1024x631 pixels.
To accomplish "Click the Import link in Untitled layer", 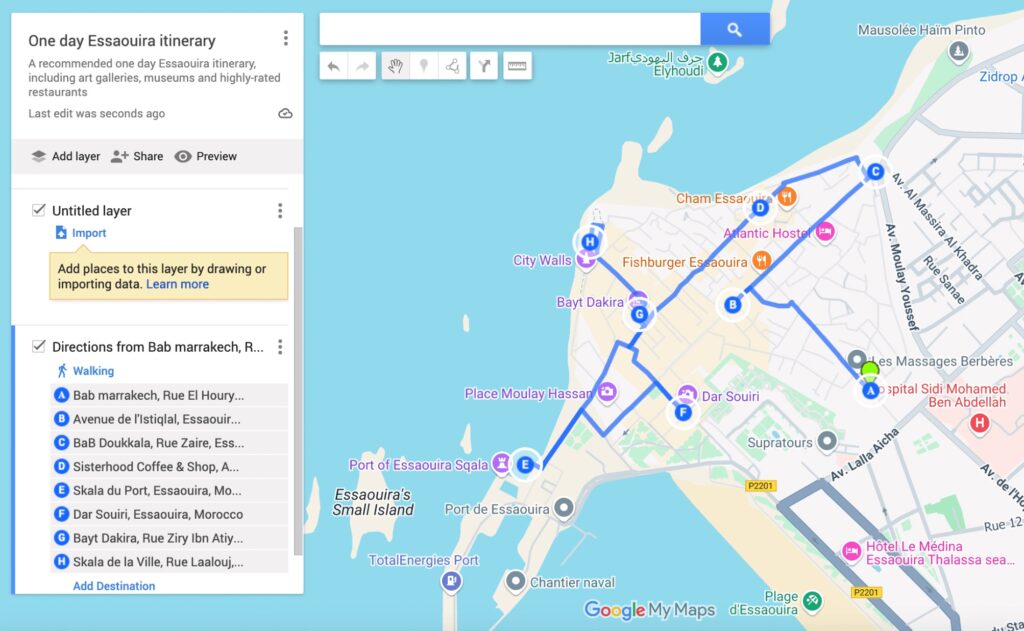I will (x=81, y=233).
